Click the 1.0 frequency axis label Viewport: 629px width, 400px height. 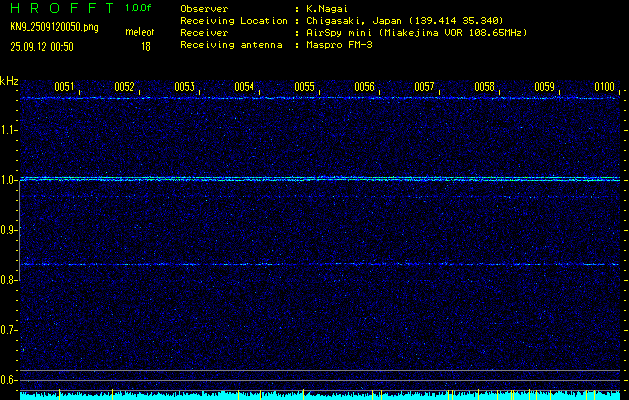8,180
